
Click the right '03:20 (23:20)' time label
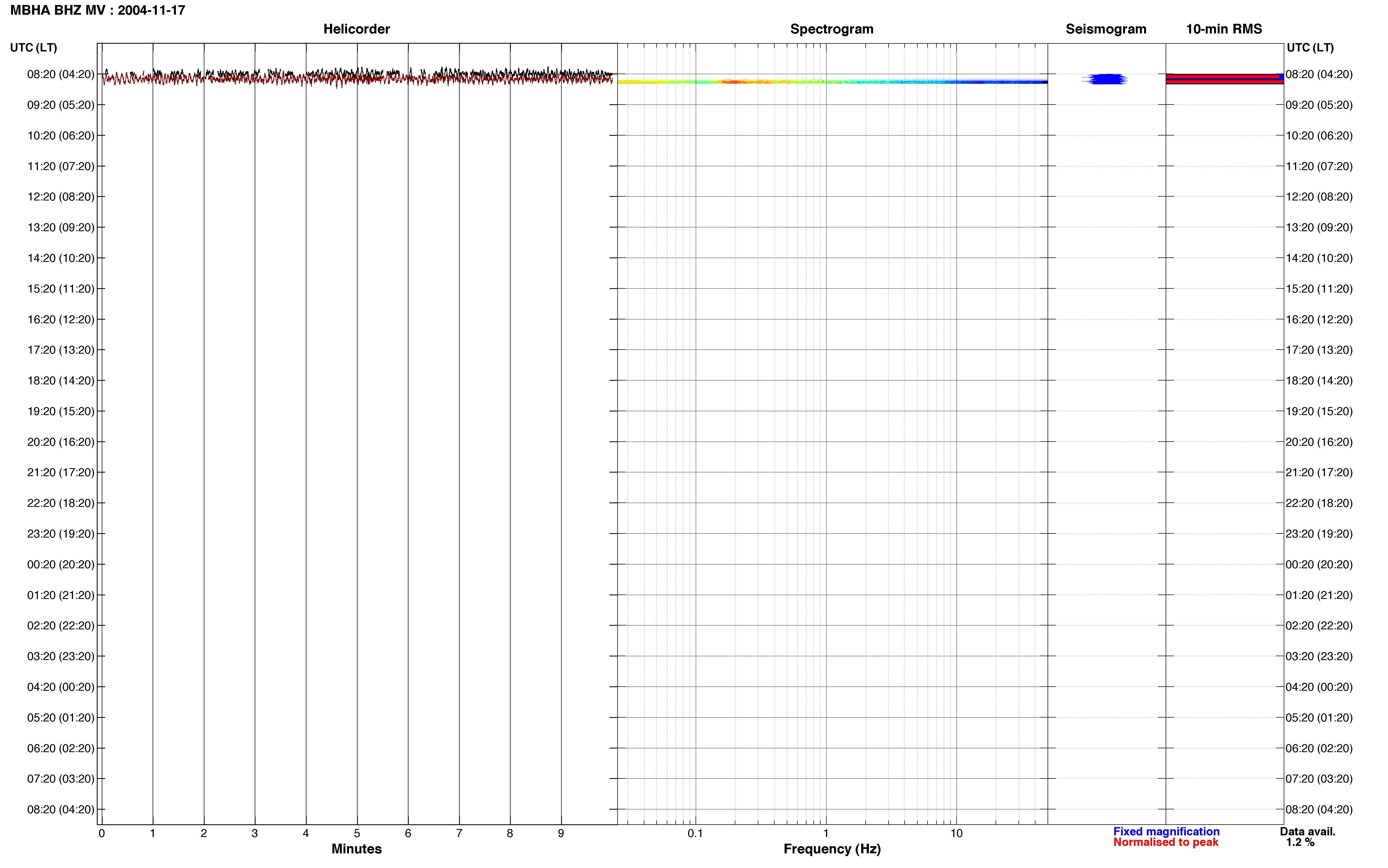pos(1319,656)
